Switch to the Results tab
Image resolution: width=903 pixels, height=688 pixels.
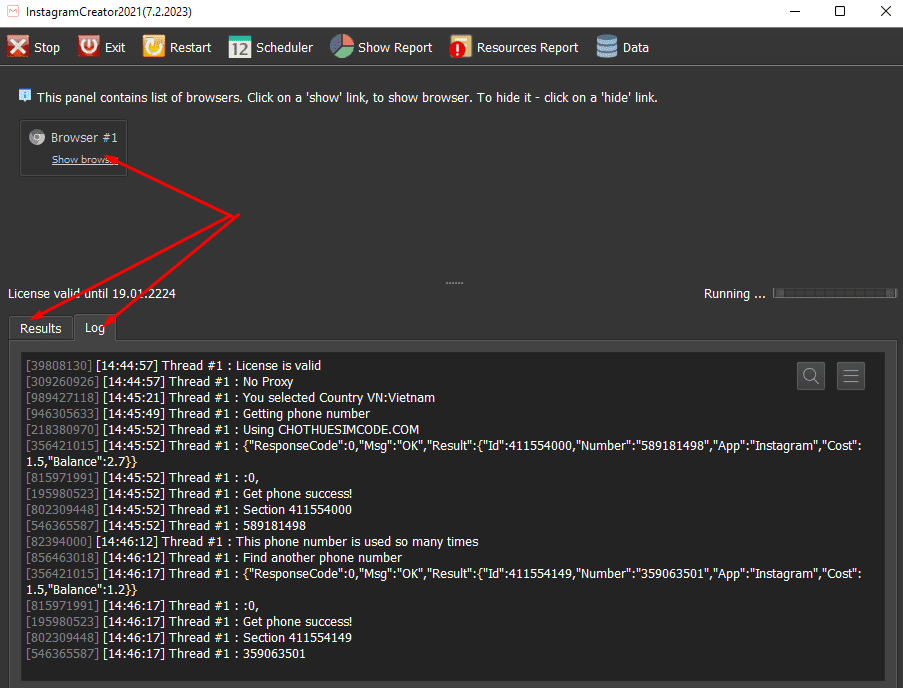pyautogui.click(x=41, y=328)
